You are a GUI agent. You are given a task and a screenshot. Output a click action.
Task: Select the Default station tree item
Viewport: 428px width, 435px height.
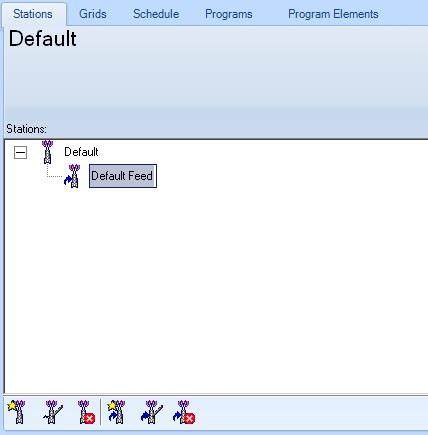tap(81, 152)
